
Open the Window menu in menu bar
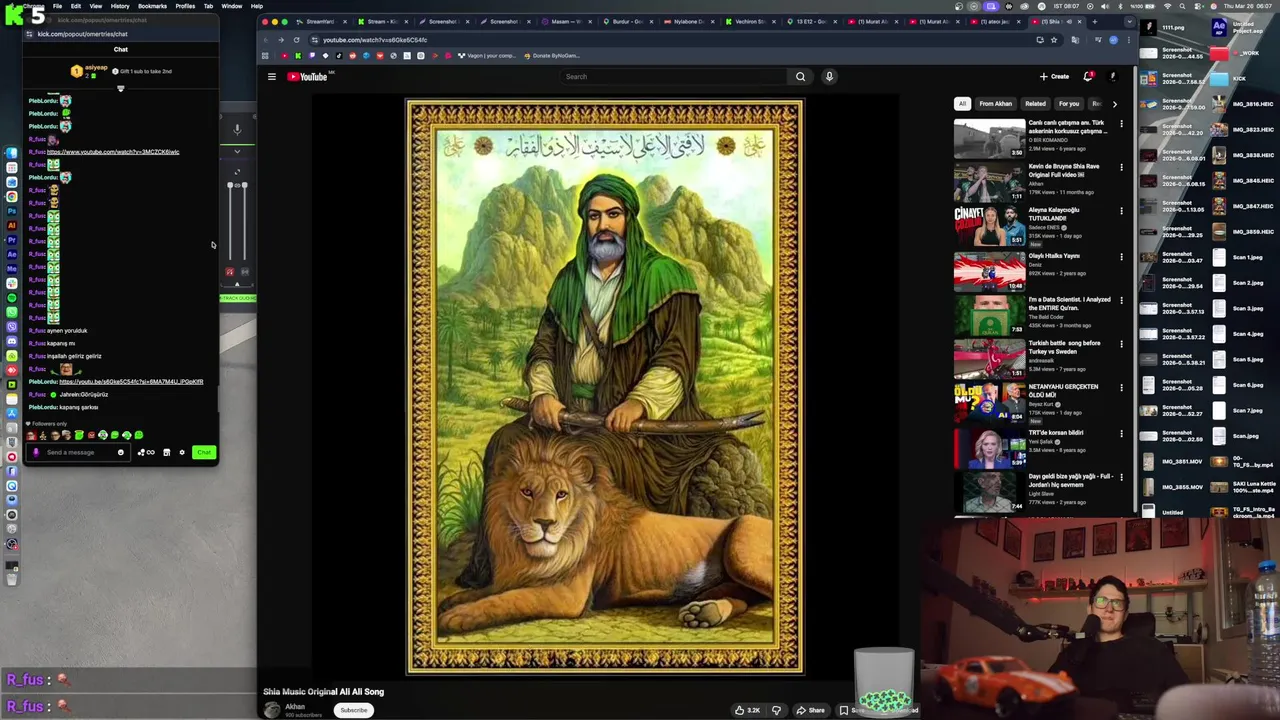pos(231,6)
